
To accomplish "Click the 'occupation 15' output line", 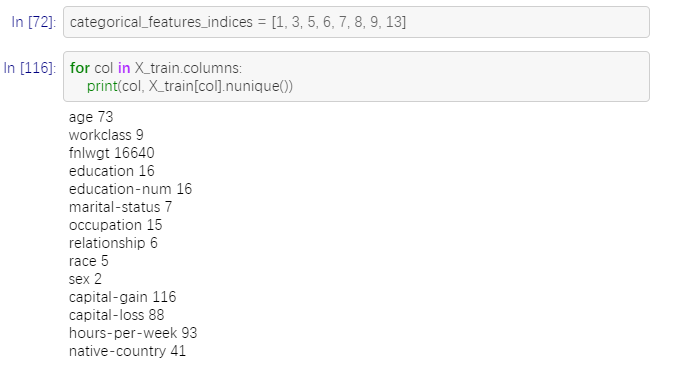I will [x=116, y=225].
